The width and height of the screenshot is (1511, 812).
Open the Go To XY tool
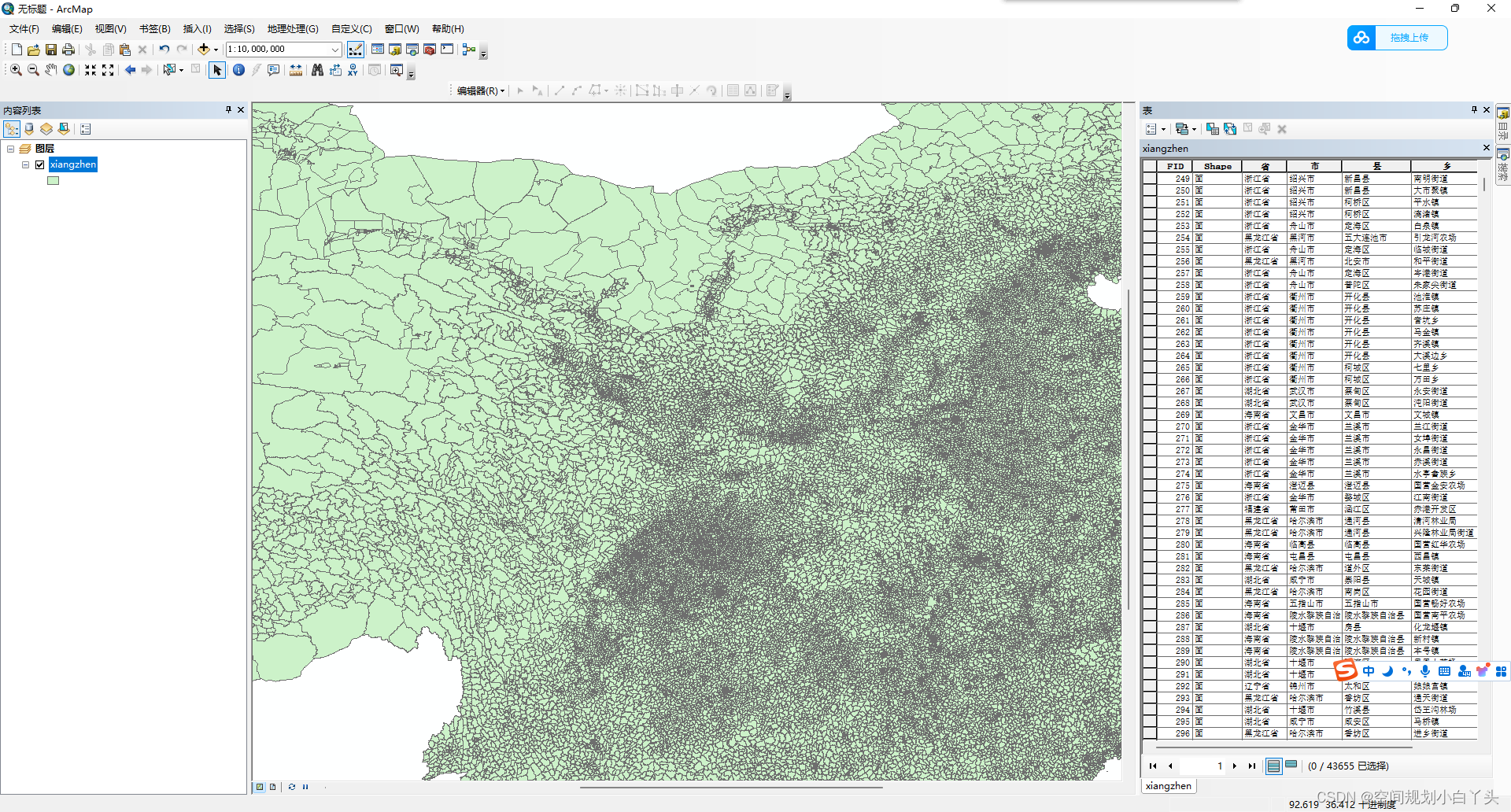tap(353, 70)
